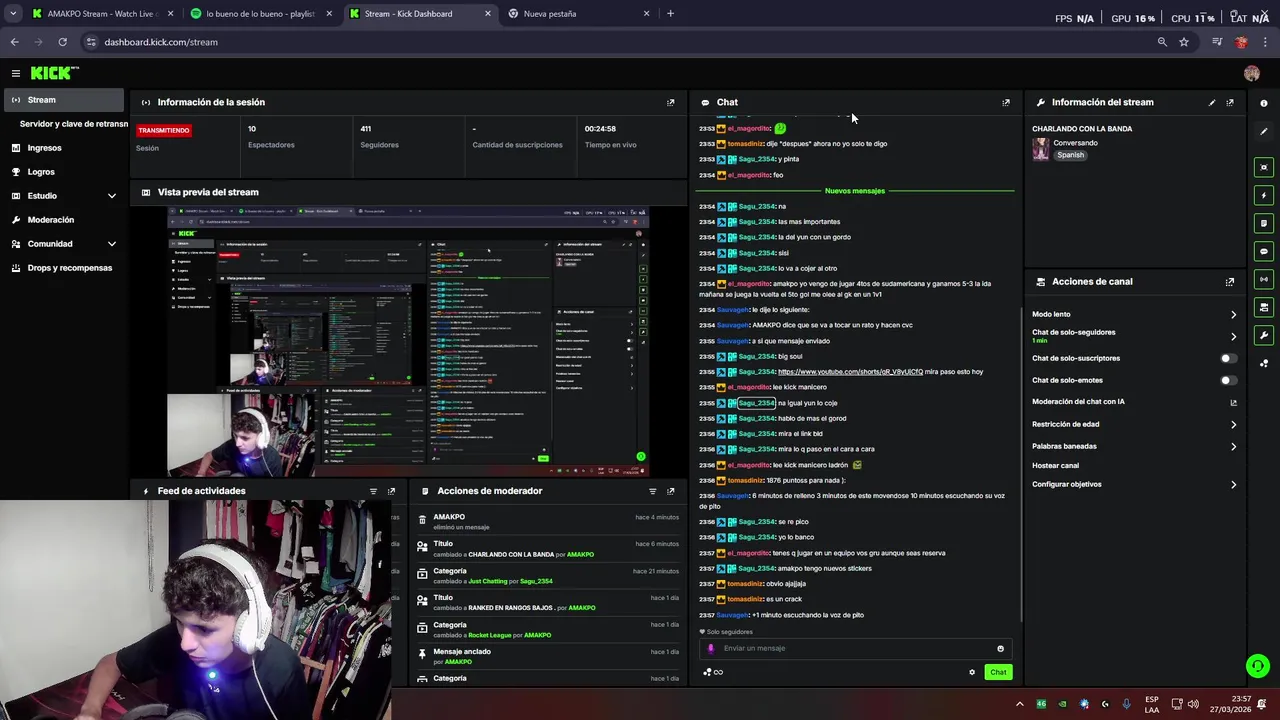
Task: Open Stream in the left sidebar
Action: coord(64,100)
